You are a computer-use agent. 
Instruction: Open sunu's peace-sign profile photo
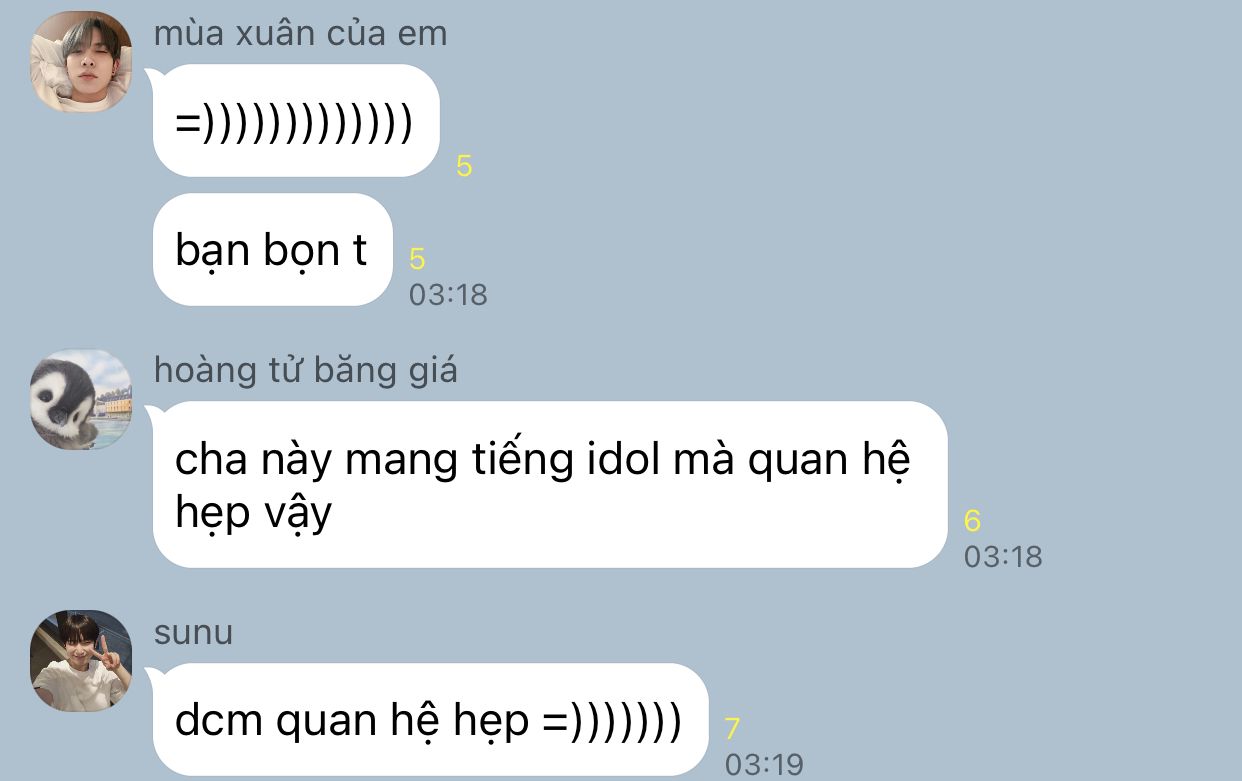[81, 661]
